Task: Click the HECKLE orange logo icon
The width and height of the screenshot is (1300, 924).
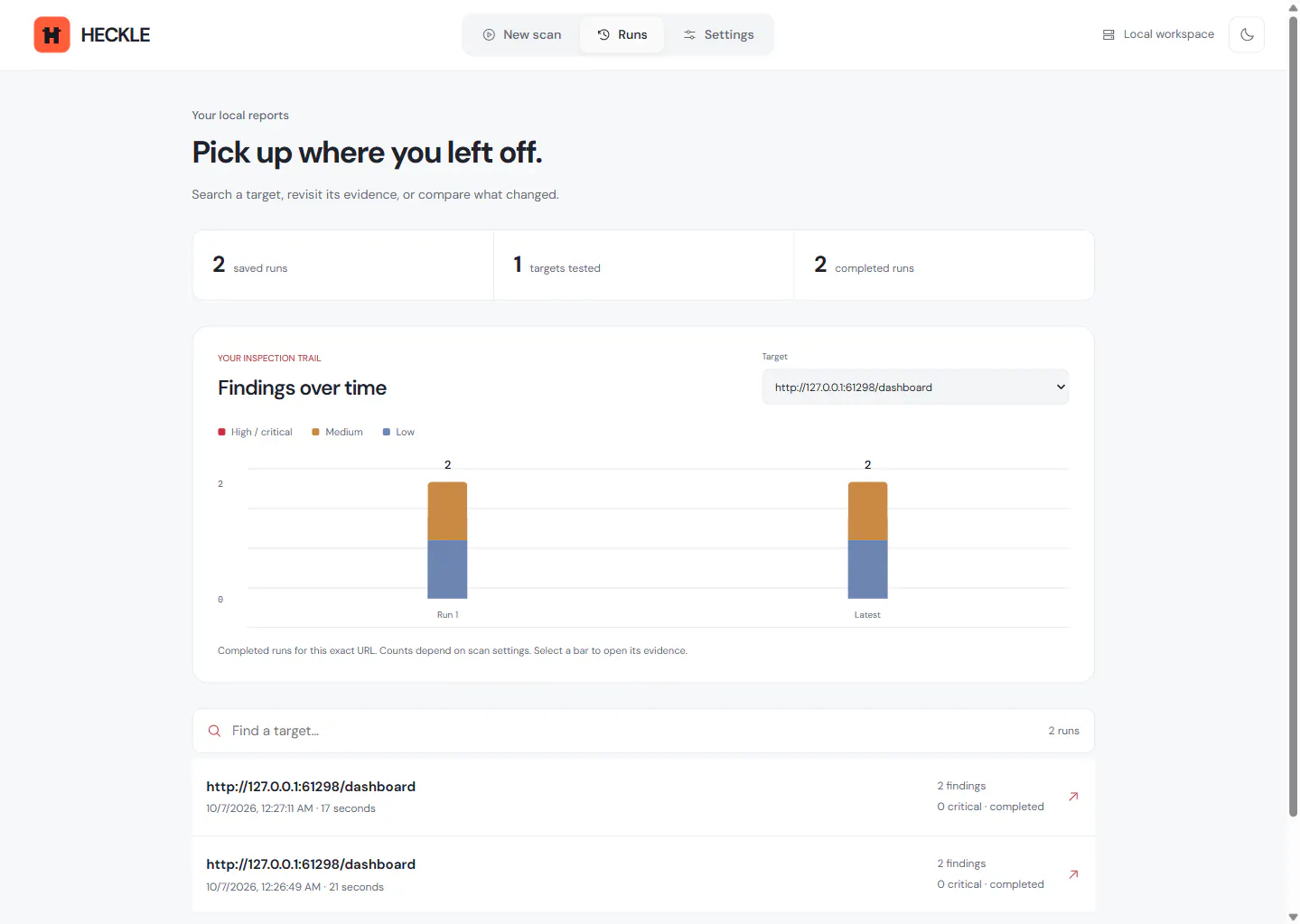Action: click(51, 35)
